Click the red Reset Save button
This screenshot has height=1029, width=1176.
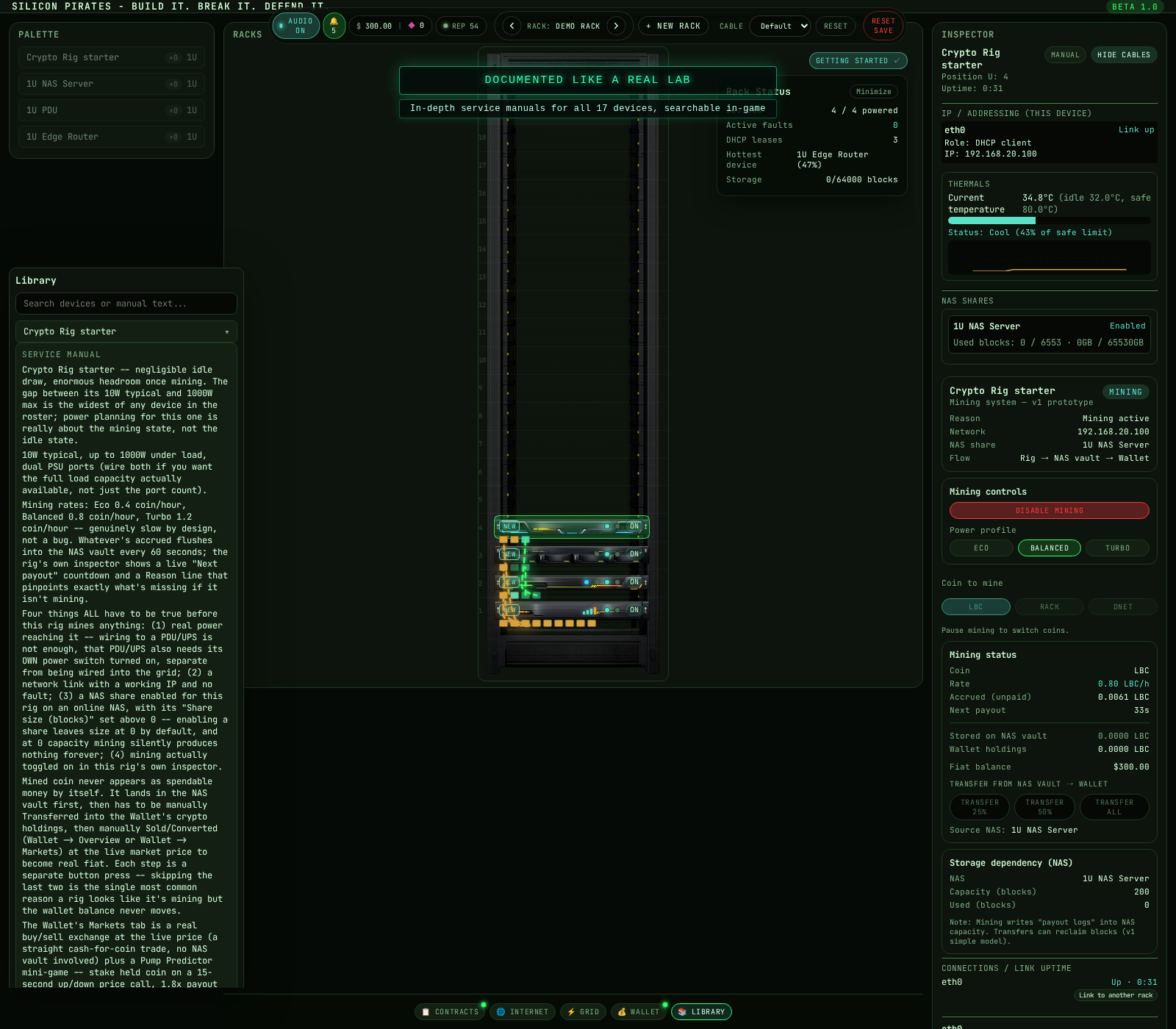click(x=883, y=26)
